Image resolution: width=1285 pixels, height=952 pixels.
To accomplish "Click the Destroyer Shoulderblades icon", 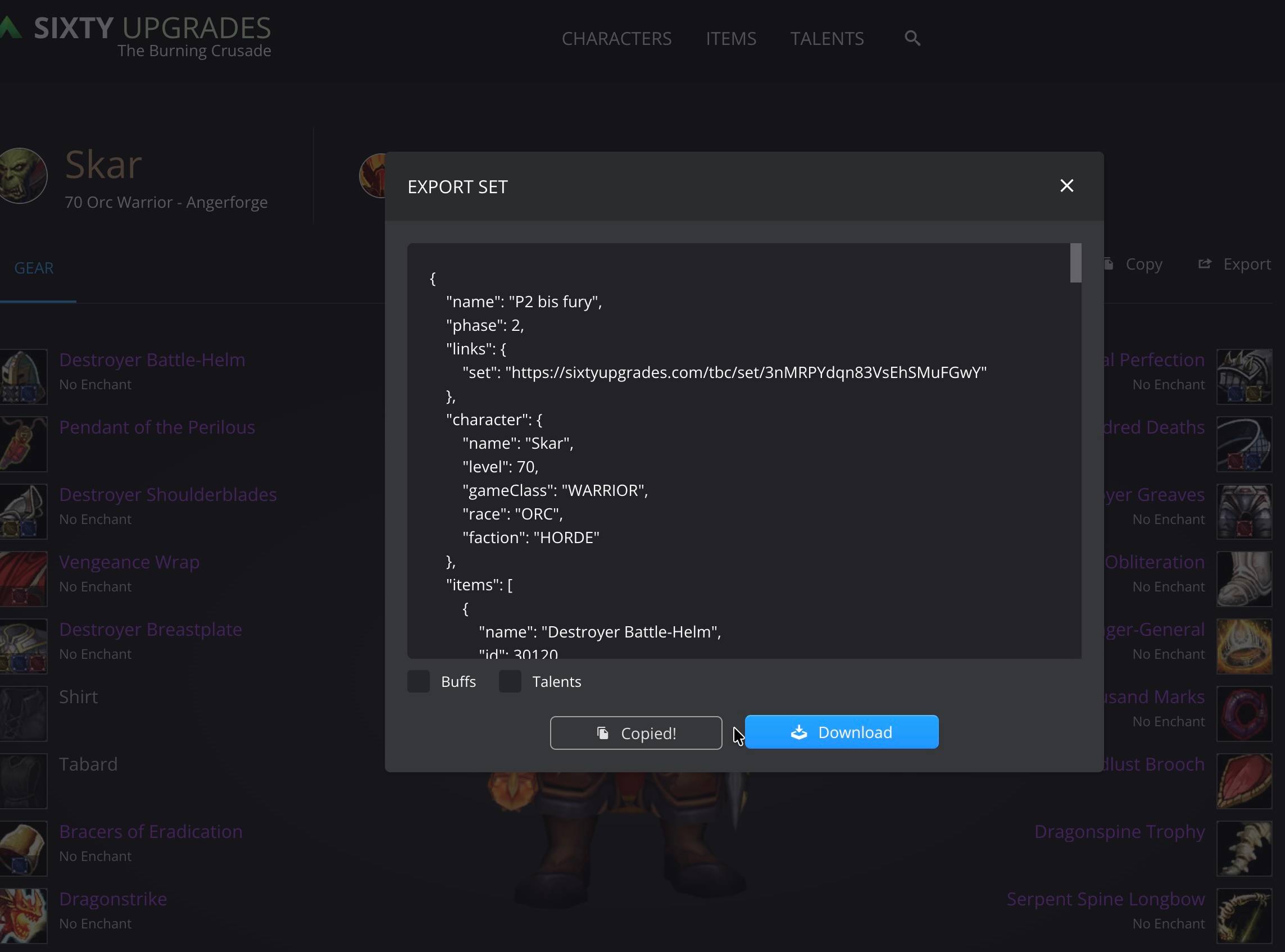I will (x=22, y=511).
